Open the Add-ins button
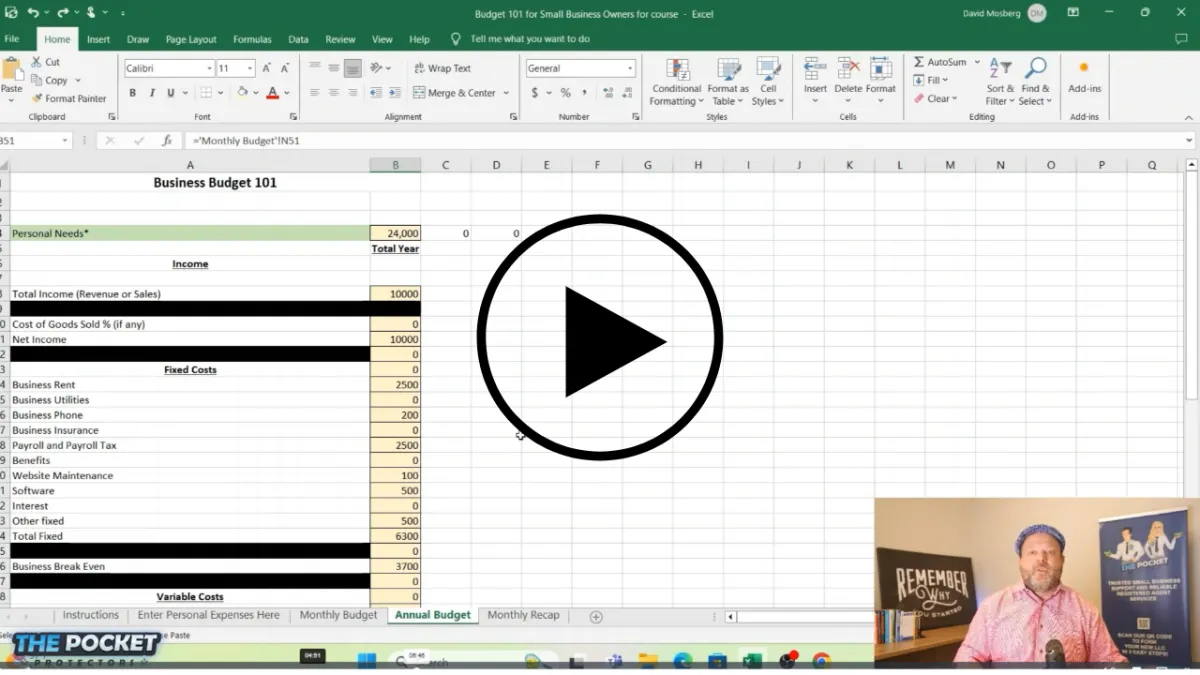The image size is (1200, 675). (1084, 77)
